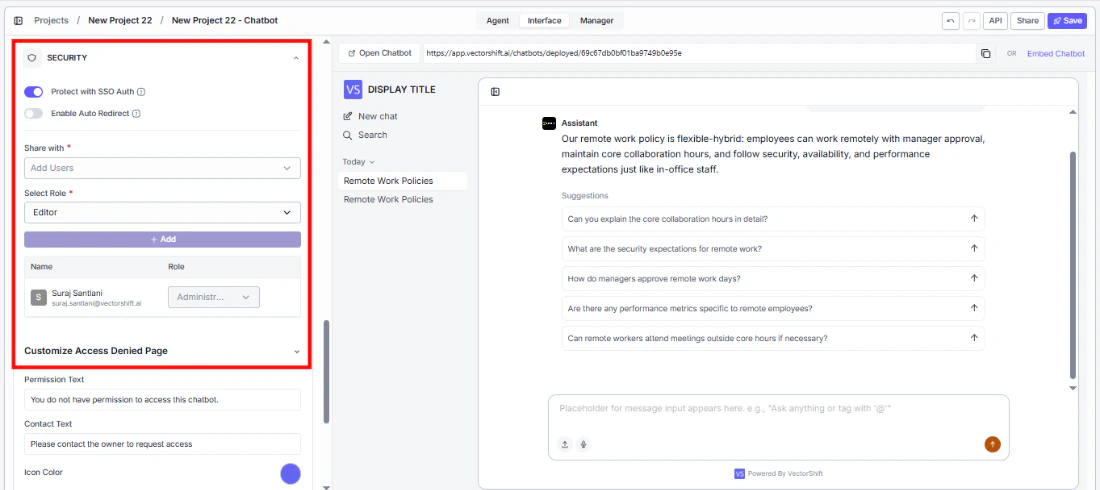This screenshot has width=1100, height=490.
Task: Click info icon next to Enable Auto Redirect
Action: pos(136,114)
